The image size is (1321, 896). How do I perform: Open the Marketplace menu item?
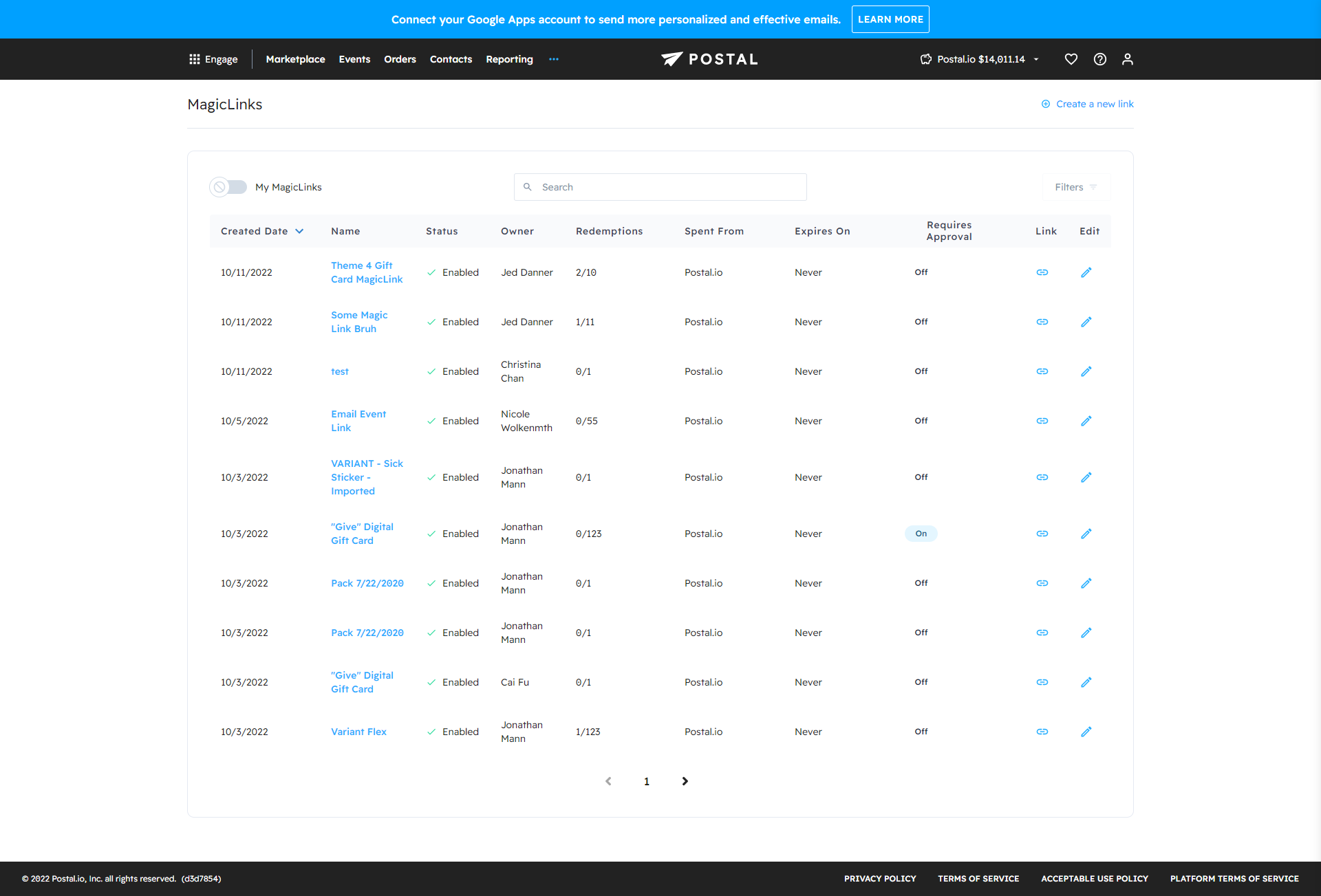(x=295, y=59)
